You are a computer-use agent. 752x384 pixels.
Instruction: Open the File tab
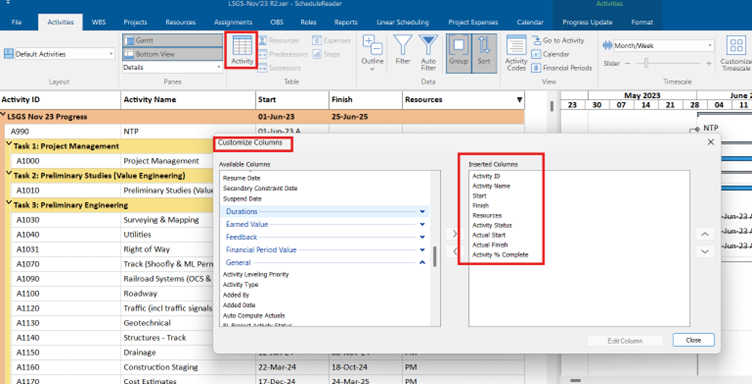17,22
